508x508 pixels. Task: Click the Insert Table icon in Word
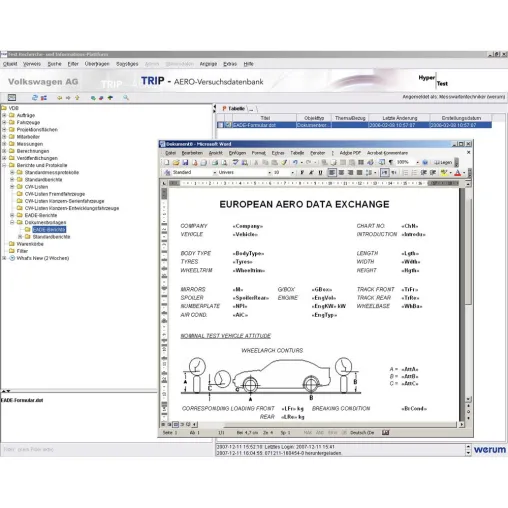click(343, 162)
